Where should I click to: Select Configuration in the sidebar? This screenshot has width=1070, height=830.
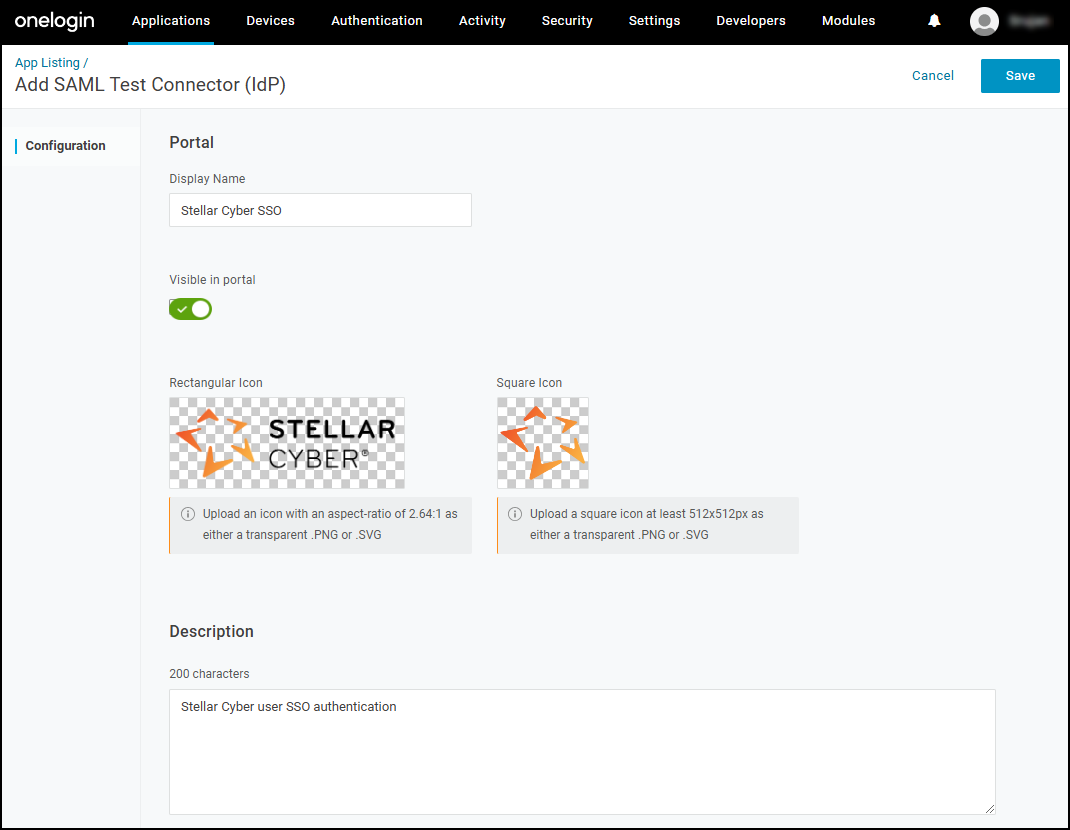pyautogui.click(x=65, y=145)
